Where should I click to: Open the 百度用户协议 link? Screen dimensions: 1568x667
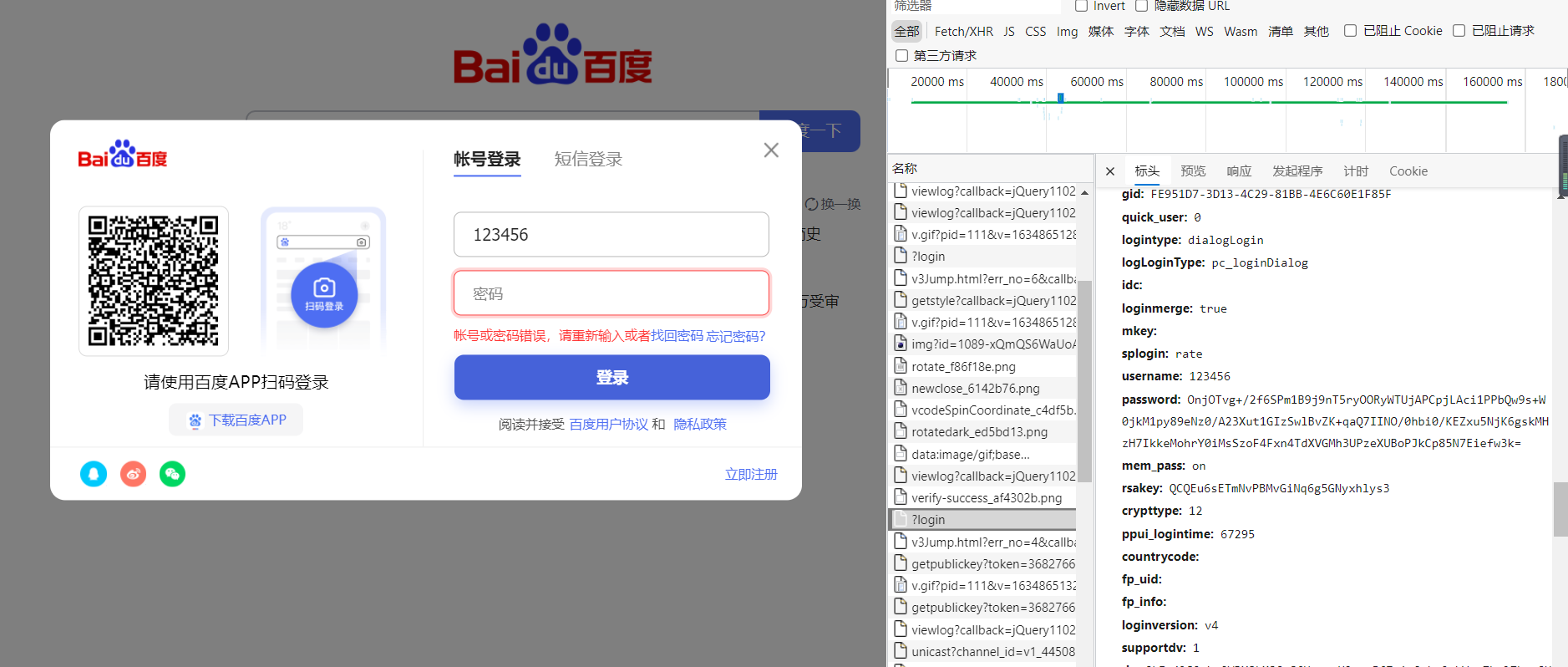pyautogui.click(x=608, y=425)
